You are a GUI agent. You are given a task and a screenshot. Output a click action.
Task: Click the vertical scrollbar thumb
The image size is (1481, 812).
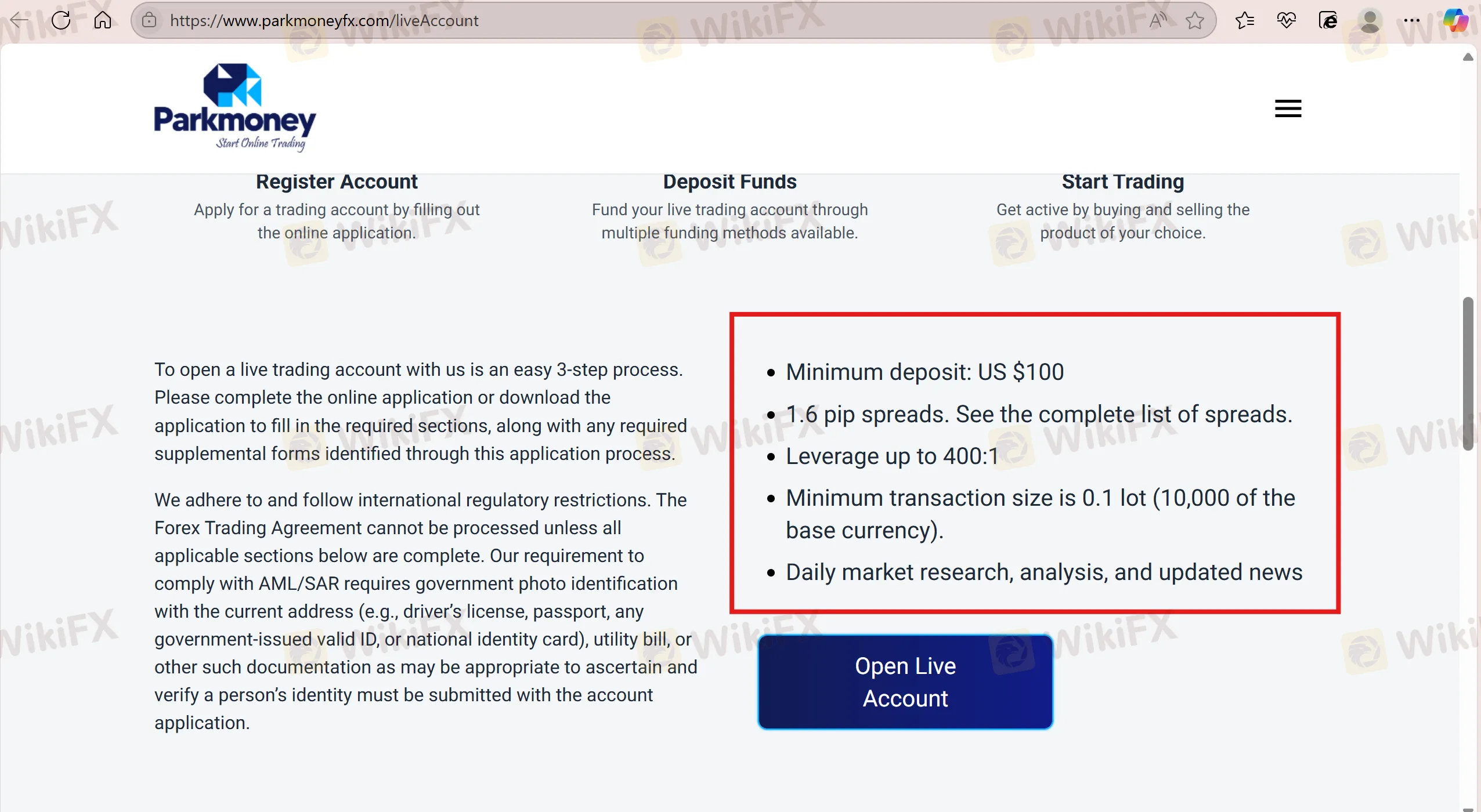[x=1468, y=374]
